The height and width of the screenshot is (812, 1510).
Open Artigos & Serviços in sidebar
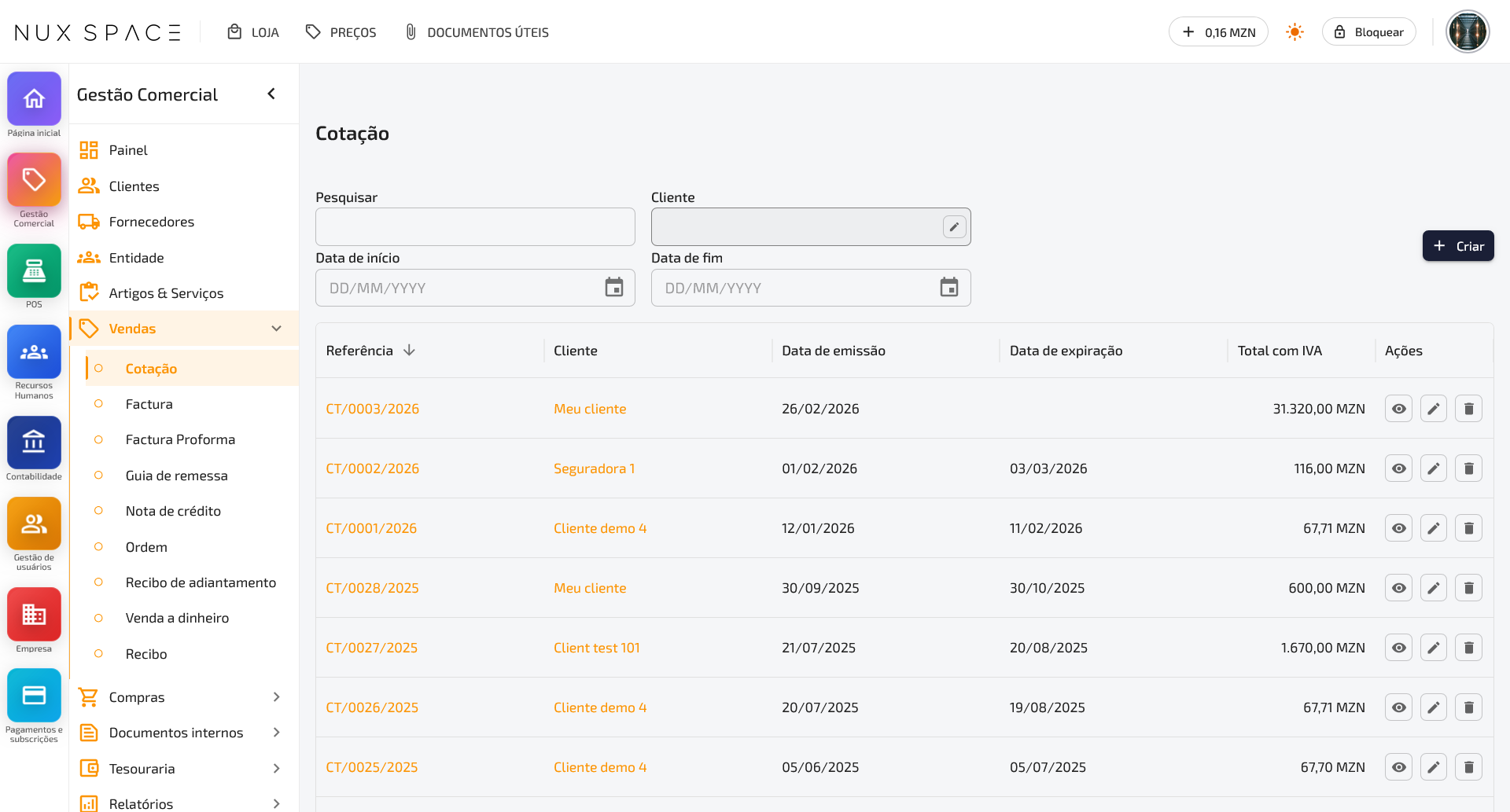tap(166, 293)
